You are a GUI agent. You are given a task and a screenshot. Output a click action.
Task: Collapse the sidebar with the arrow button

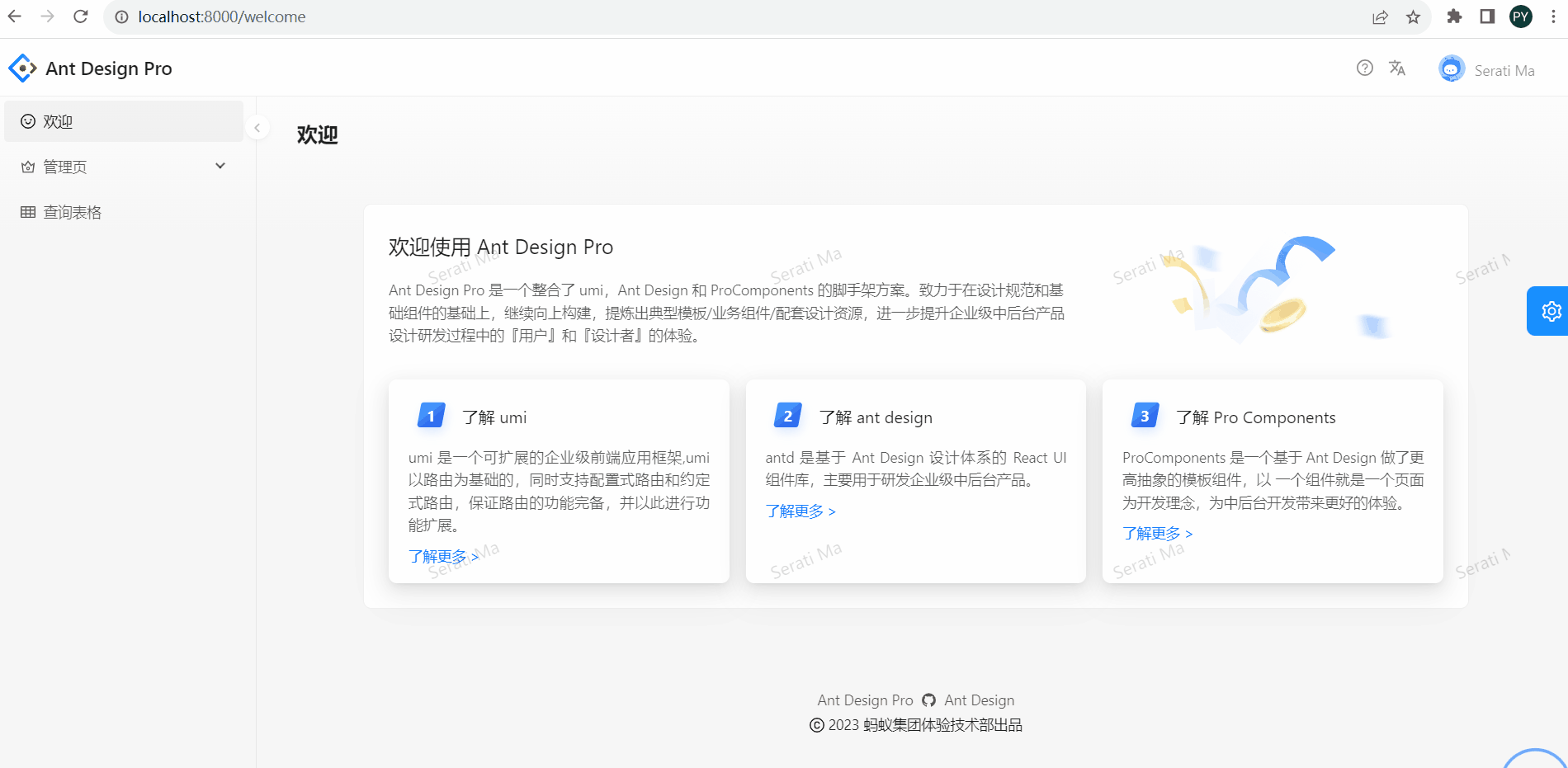(257, 128)
